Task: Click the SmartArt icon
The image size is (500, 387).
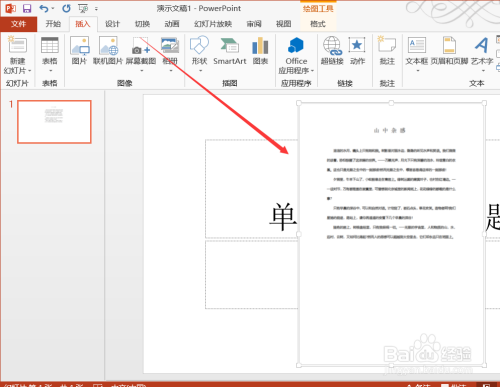Action: [230, 46]
